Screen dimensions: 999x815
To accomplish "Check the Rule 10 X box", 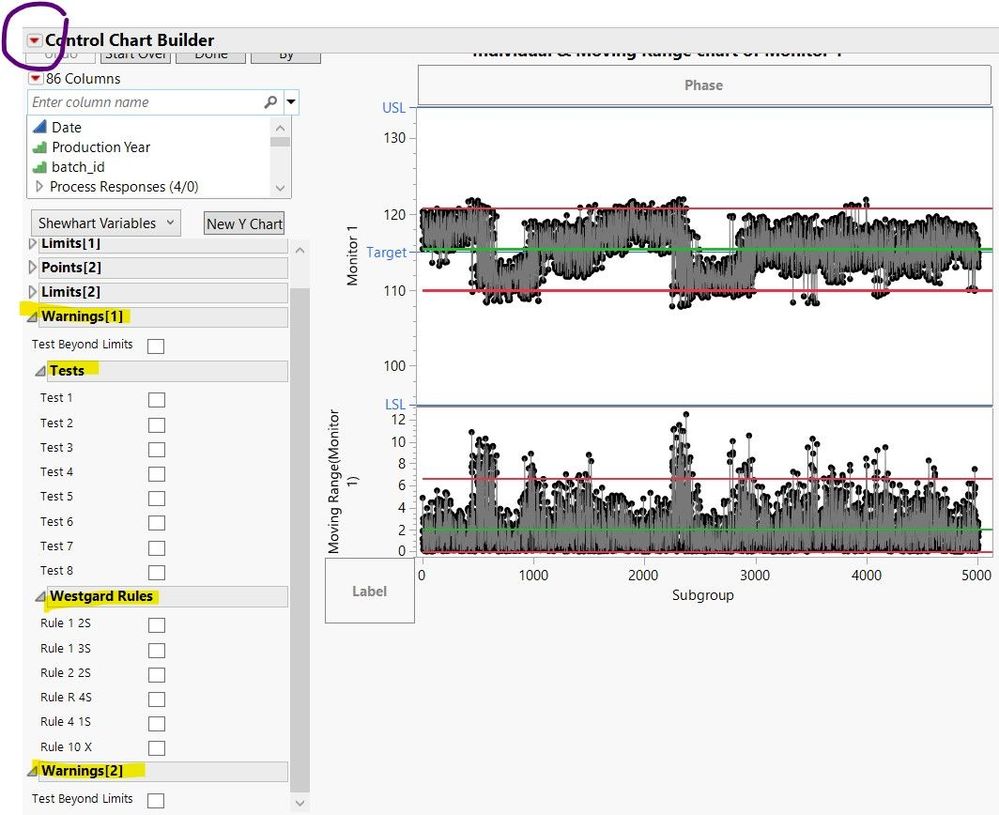I will (x=157, y=748).
